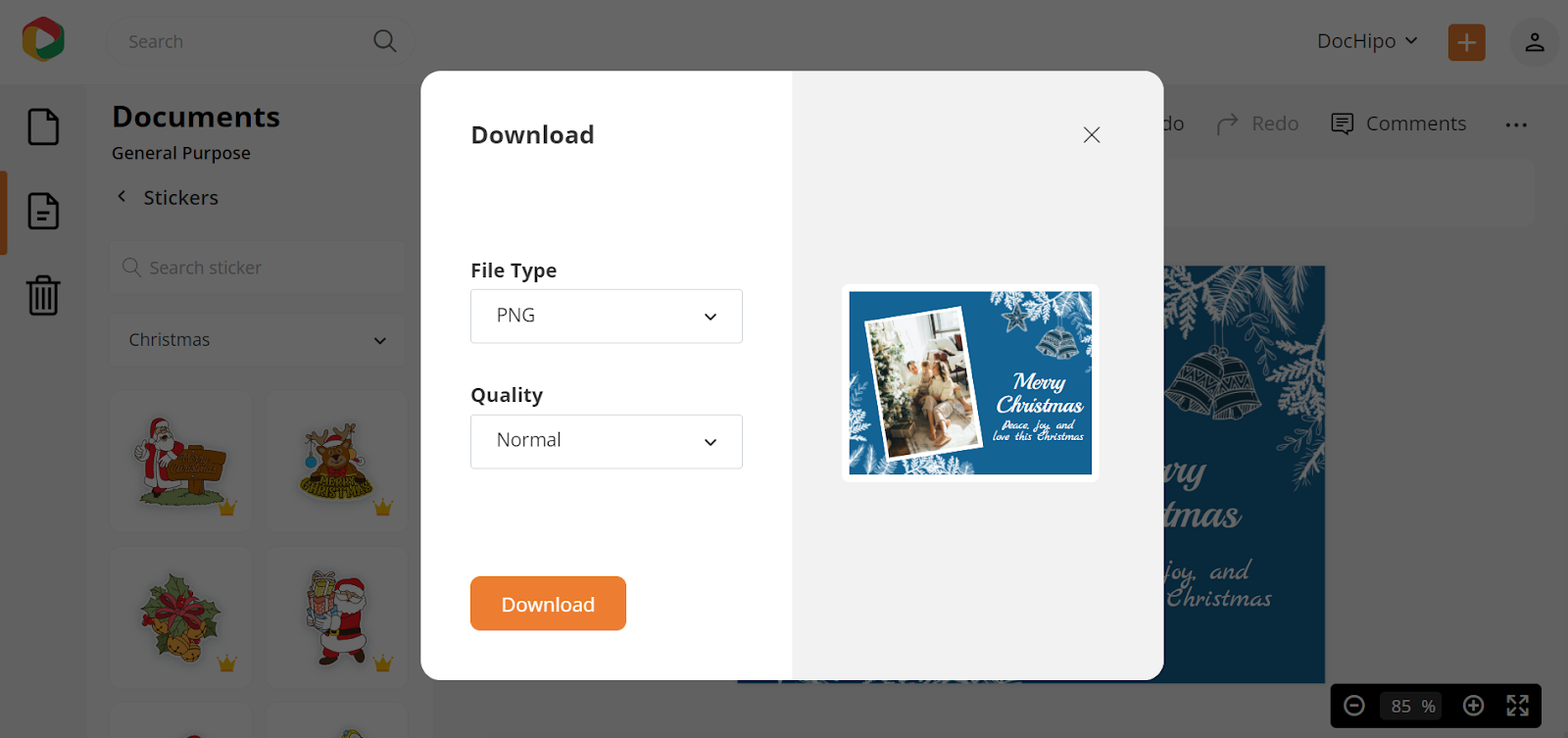Zoom in with the plus icon
1568x738 pixels.
(x=1473, y=706)
